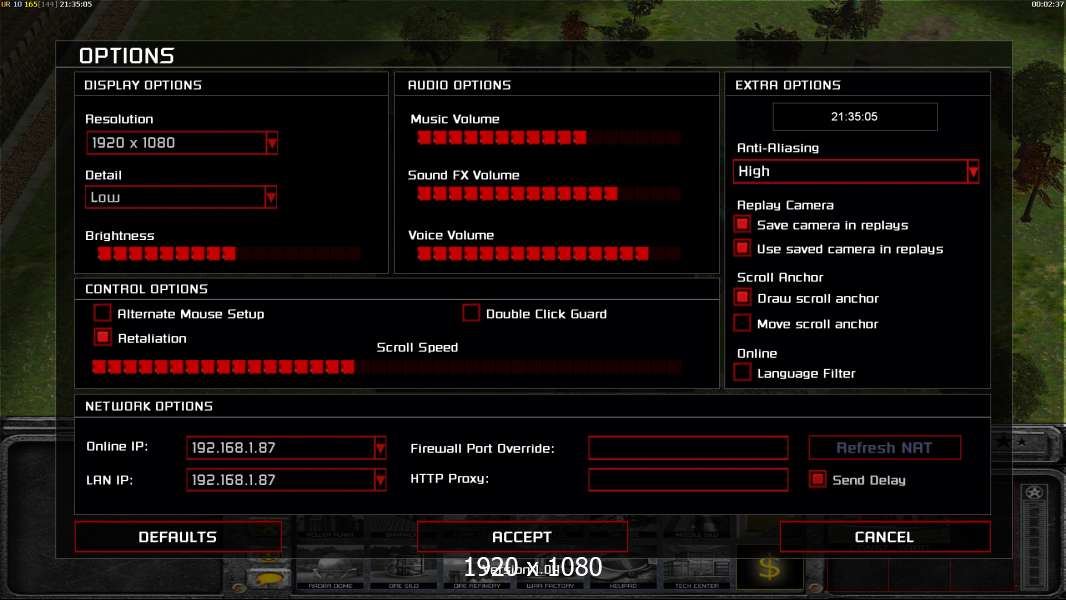This screenshot has width=1066, height=600.
Task: Expand the Online IP dropdown
Action: (x=380, y=448)
